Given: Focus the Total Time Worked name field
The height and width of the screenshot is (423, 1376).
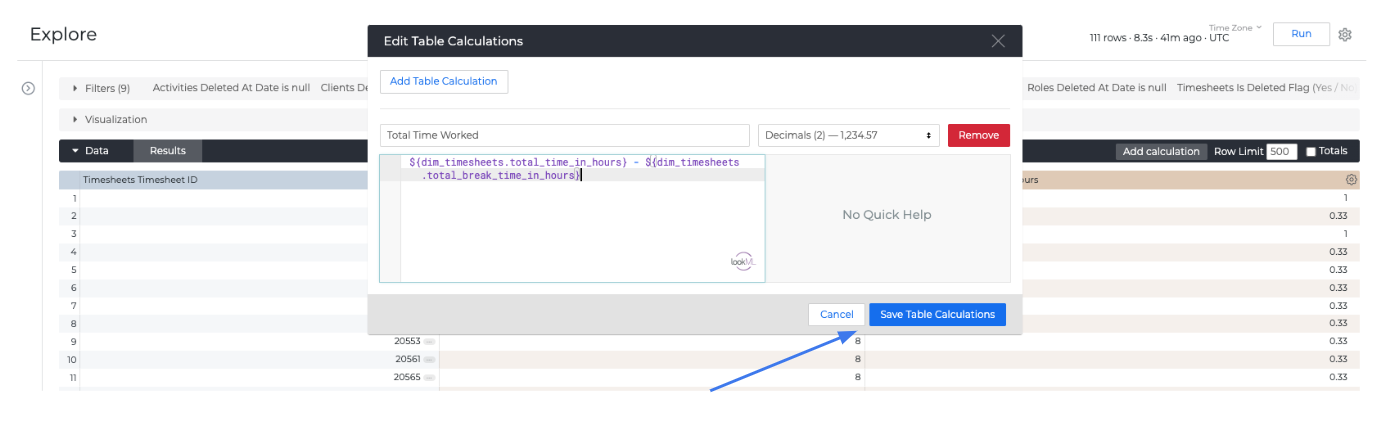Looking at the screenshot, I should 564,135.
